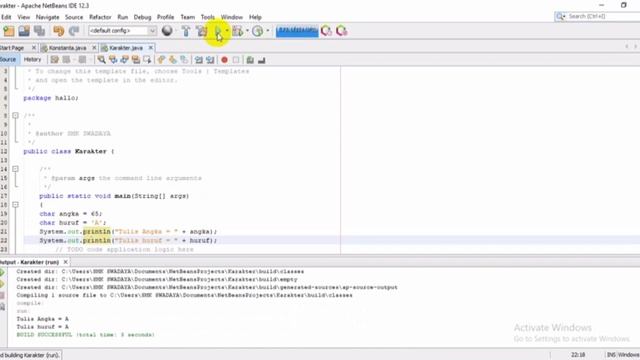
Task: Click the globe browser icon
Action: pyautogui.click(x=167, y=31)
